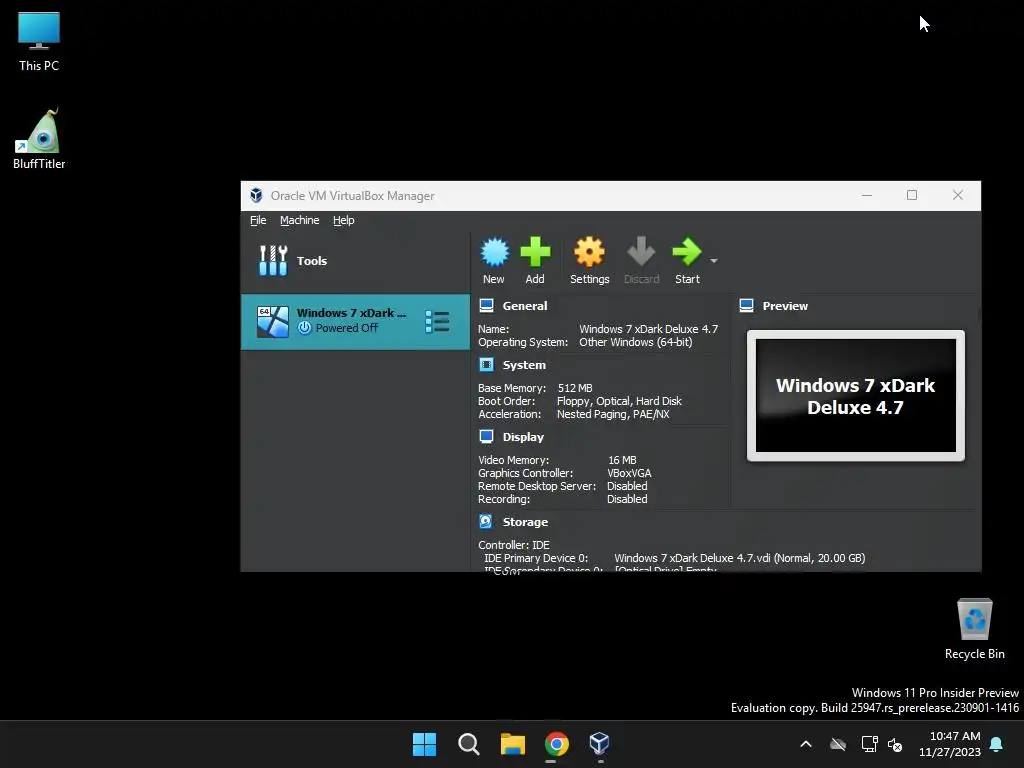Screen dimensions: 1024x768
Task: Click the Powered Off status text
Action: tap(346, 328)
